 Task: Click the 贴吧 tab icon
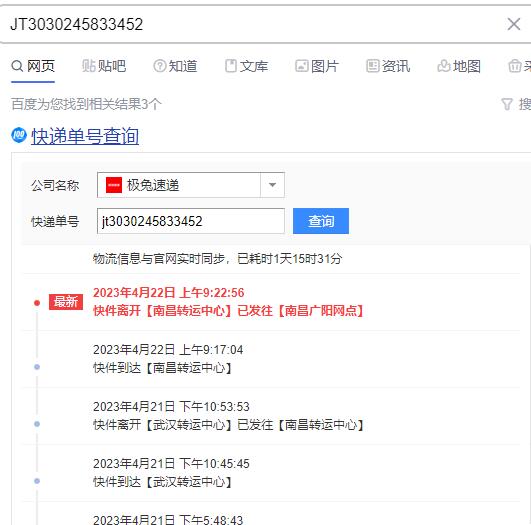coord(88,66)
